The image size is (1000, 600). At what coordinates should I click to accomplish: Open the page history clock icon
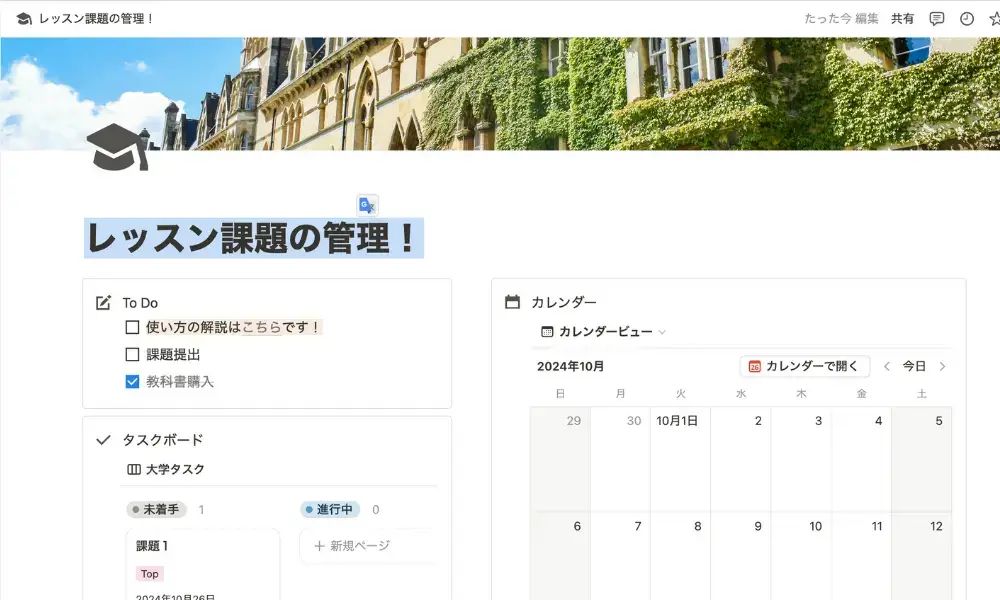click(x=967, y=18)
